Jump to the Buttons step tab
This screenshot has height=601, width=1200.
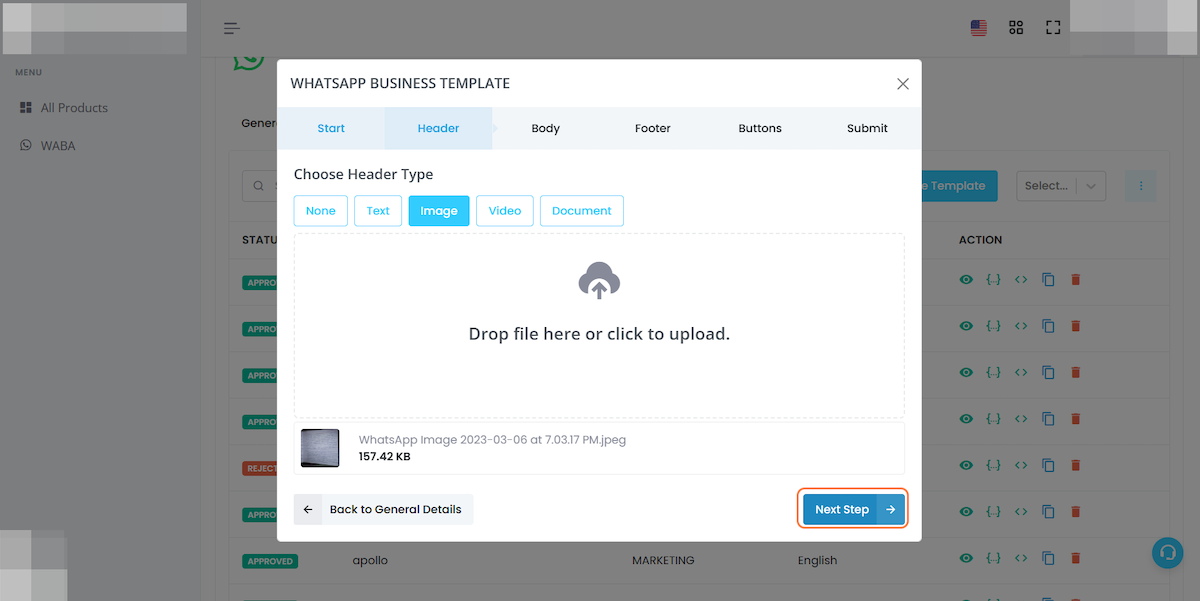(760, 128)
